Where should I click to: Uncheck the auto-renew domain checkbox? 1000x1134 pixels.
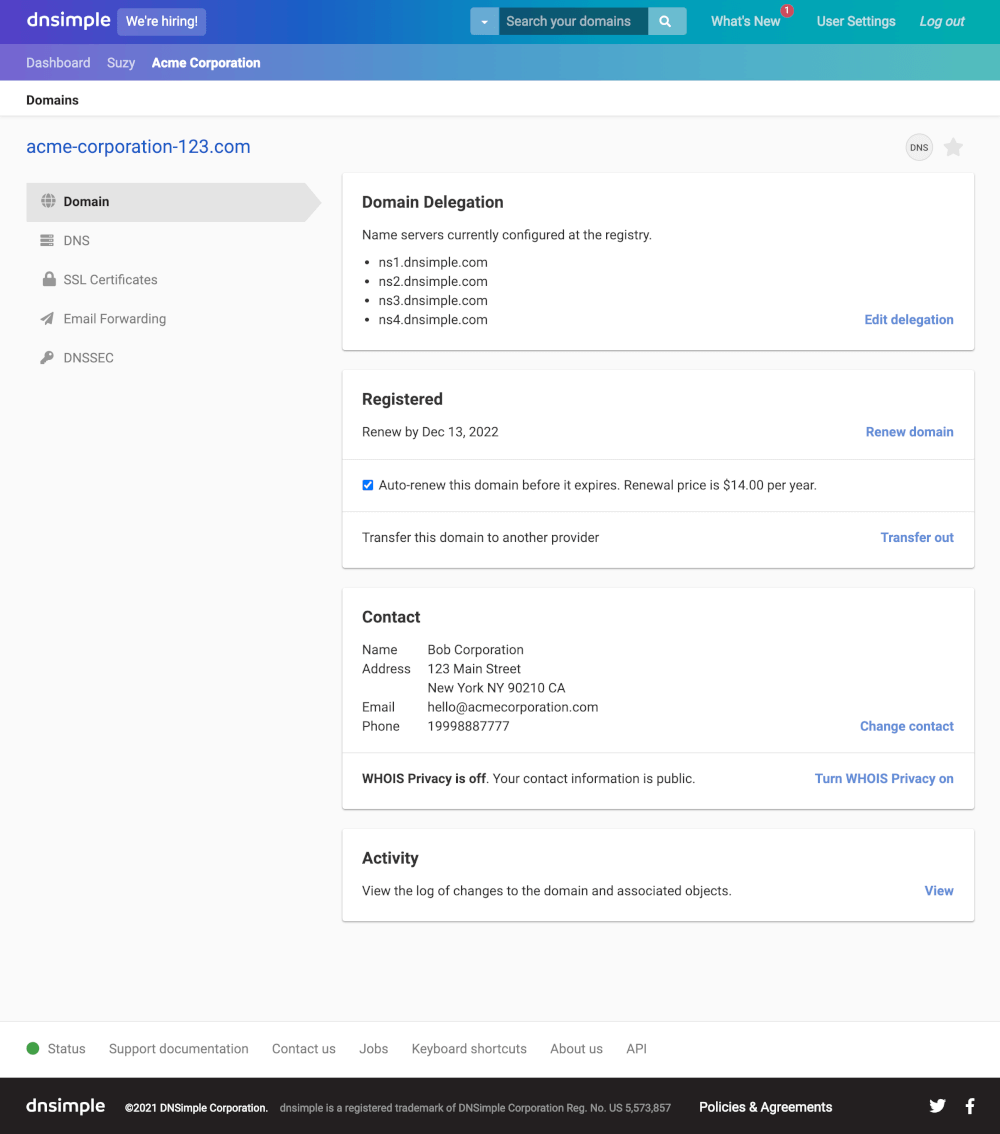pos(368,484)
